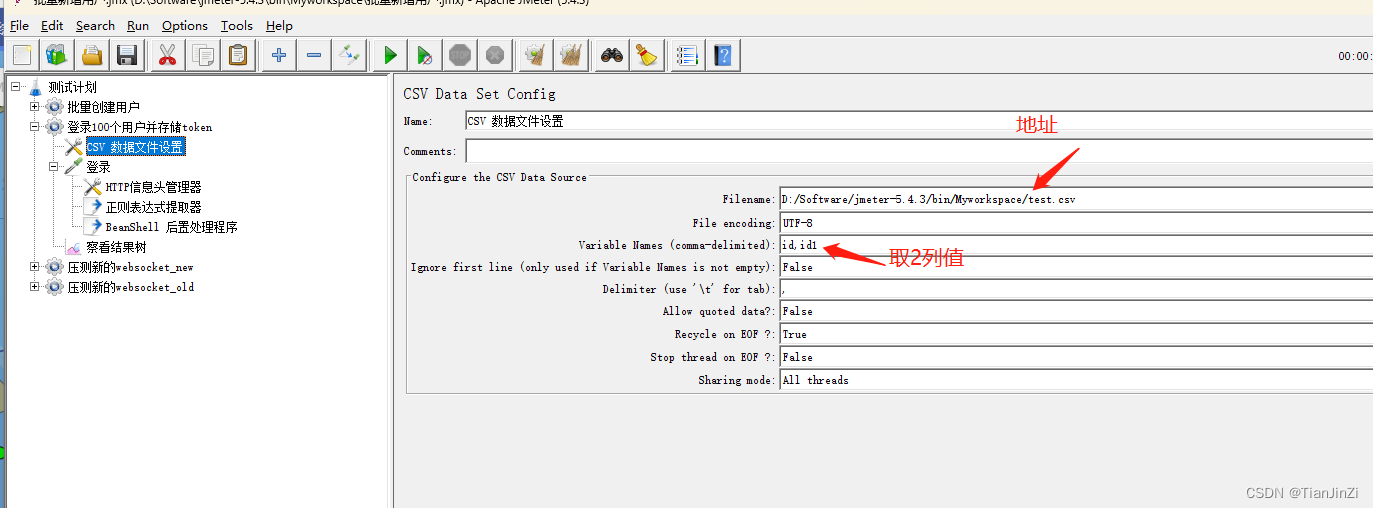Expand the 压测新的websocket_old thread group

(35, 287)
